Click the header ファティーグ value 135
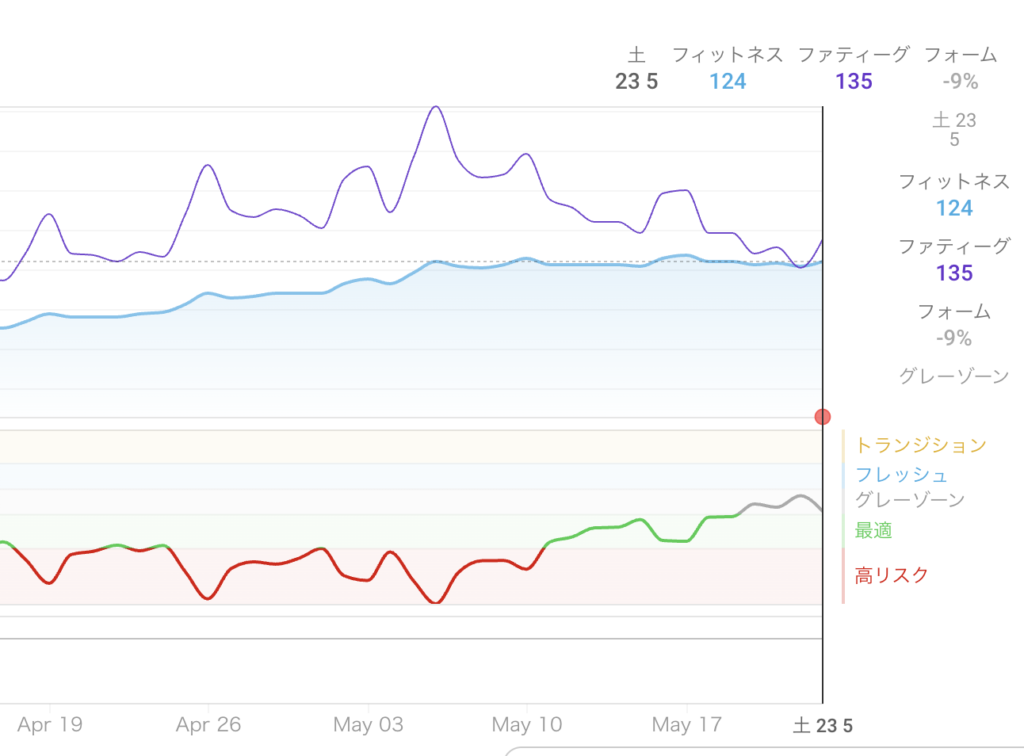Viewport: 1024px width, 756px height. coord(854,82)
